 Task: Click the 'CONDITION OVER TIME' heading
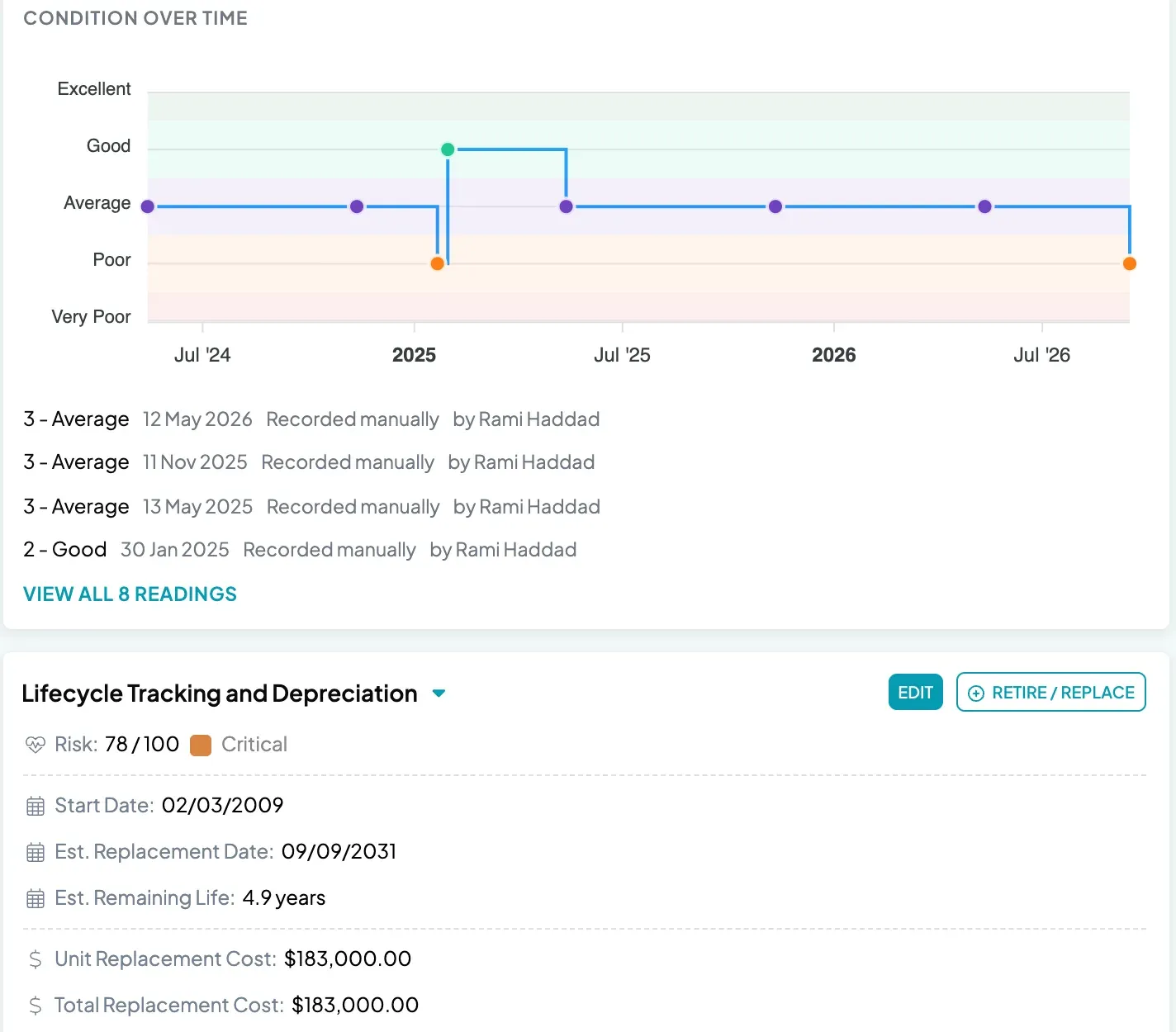point(135,18)
